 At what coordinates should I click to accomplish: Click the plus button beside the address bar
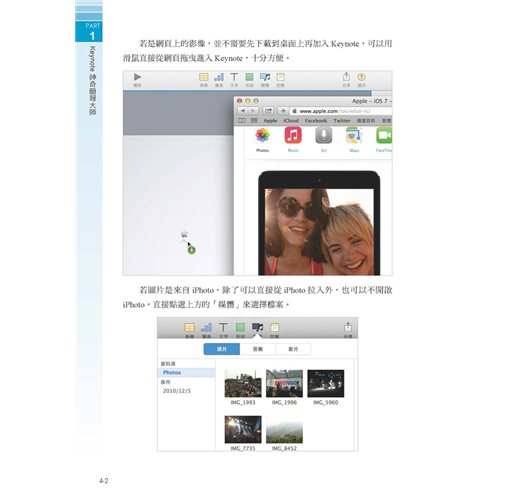pos(283,111)
